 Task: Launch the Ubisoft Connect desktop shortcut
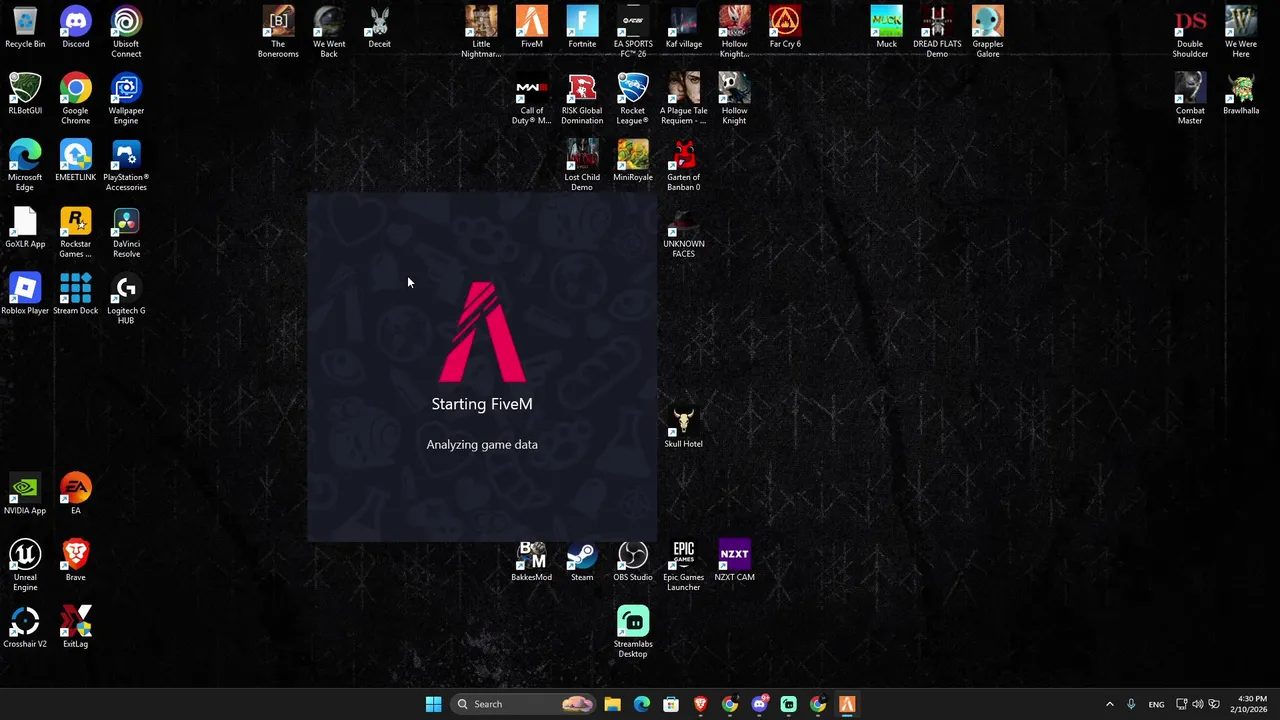point(126,32)
